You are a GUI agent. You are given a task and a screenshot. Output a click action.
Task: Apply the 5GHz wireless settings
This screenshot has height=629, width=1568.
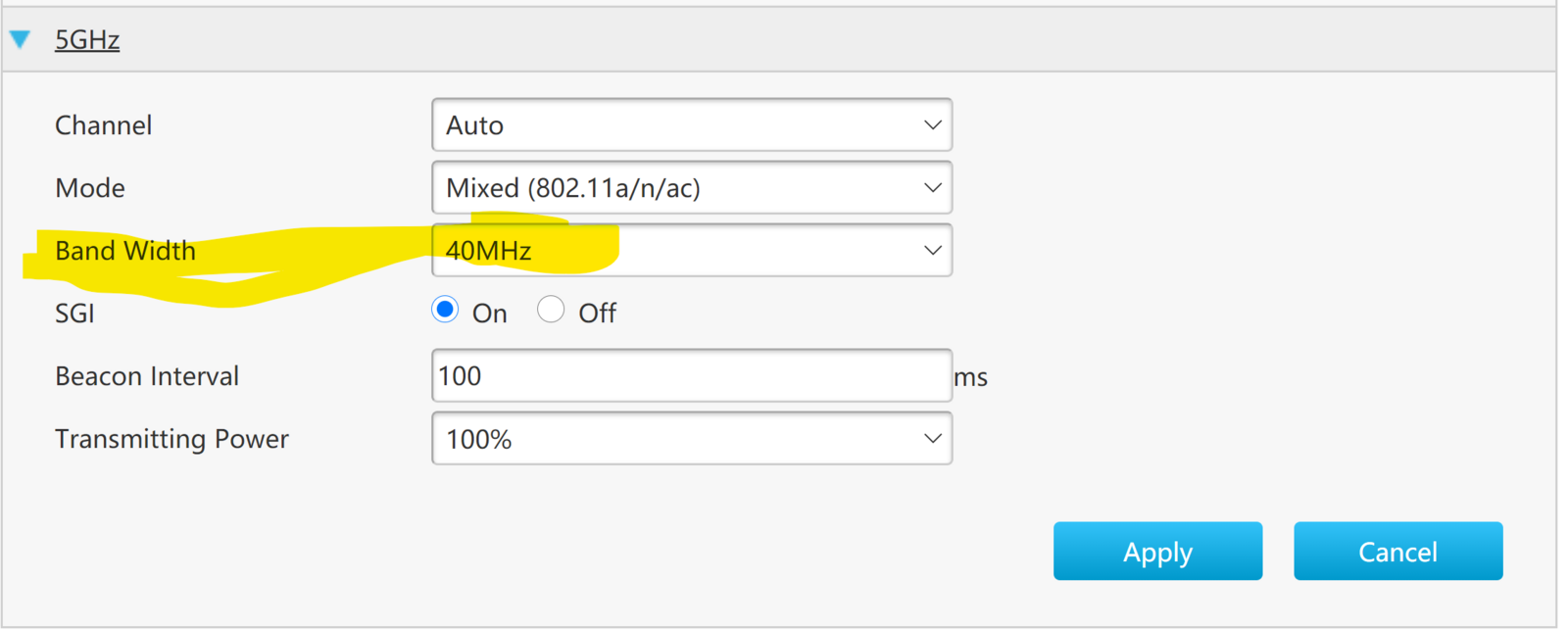(x=1157, y=552)
